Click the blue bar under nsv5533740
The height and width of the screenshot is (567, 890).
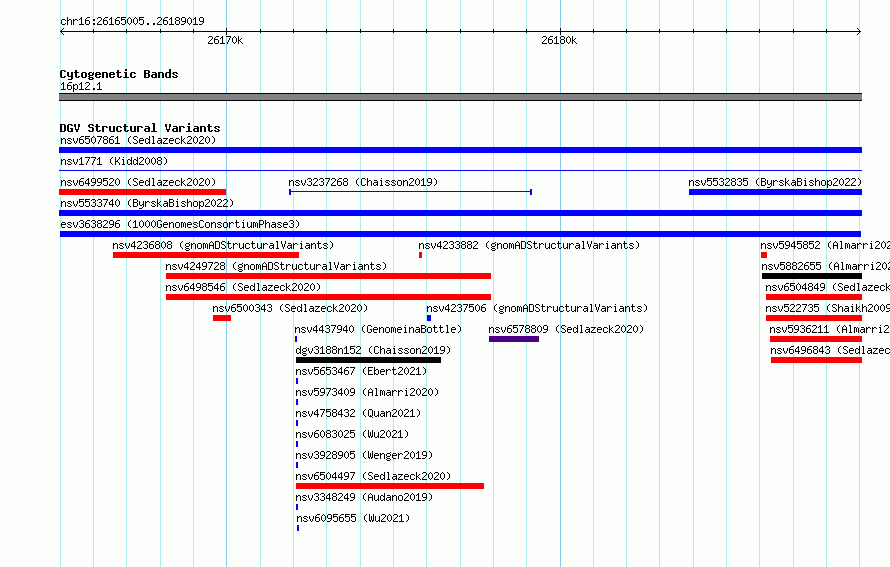coord(460,213)
